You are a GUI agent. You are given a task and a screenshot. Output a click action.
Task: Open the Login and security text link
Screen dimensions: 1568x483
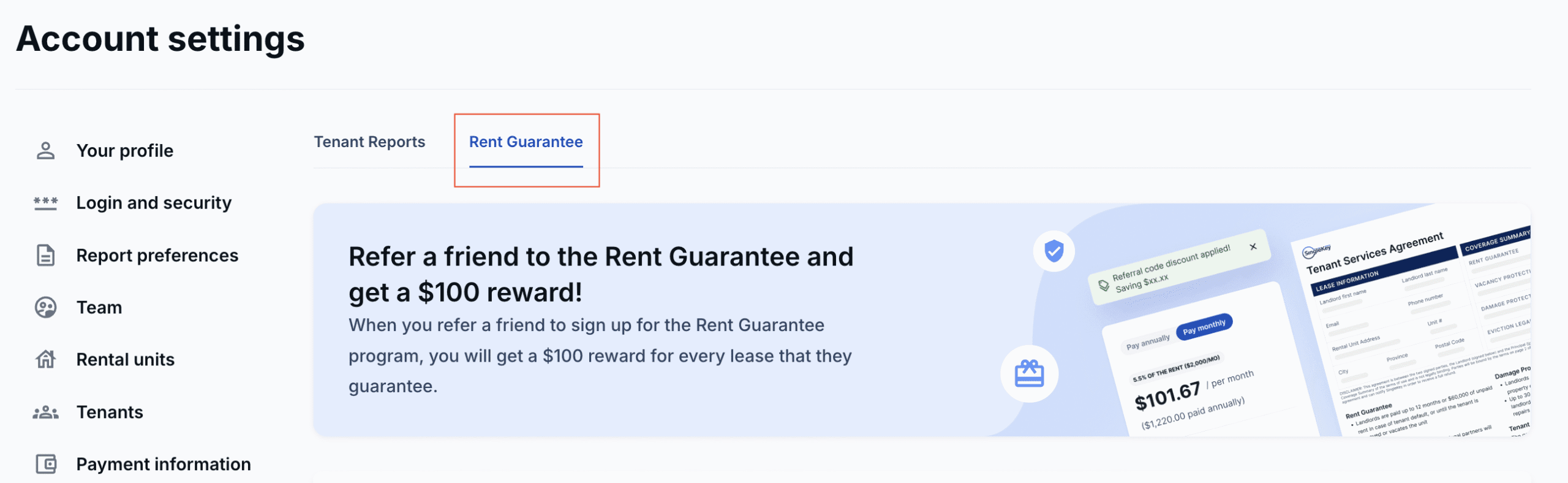(154, 203)
